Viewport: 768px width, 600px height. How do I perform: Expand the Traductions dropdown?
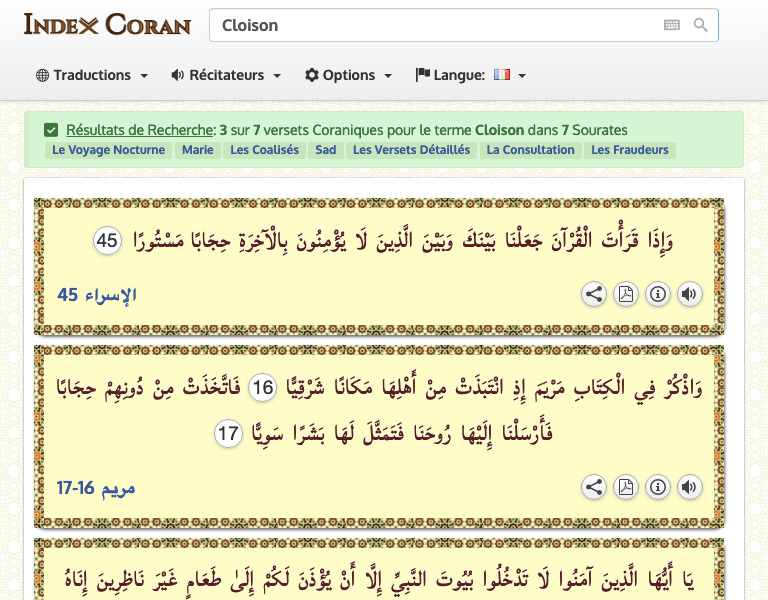pos(92,75)
